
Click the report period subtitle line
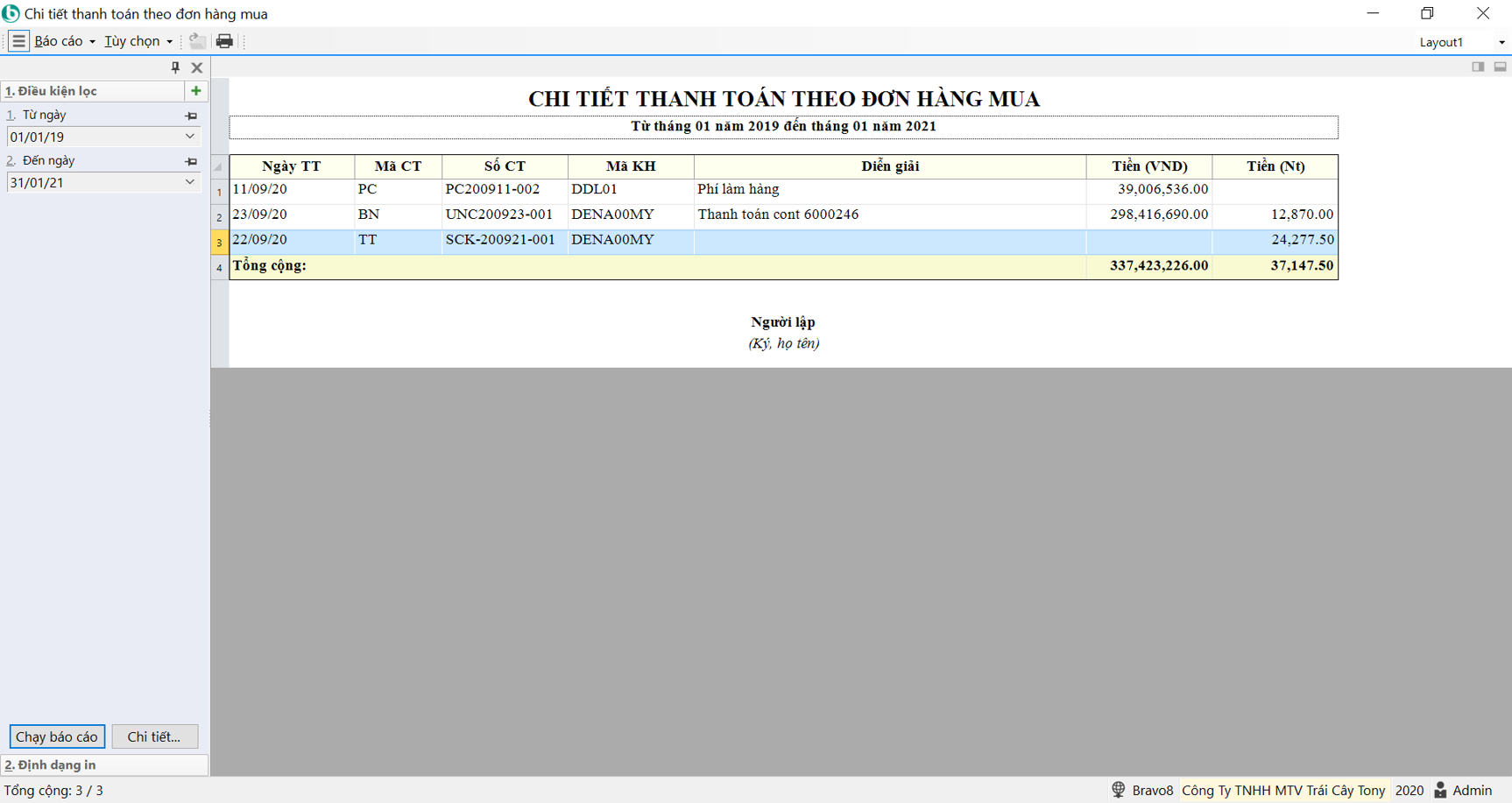[x=783, y=127]
